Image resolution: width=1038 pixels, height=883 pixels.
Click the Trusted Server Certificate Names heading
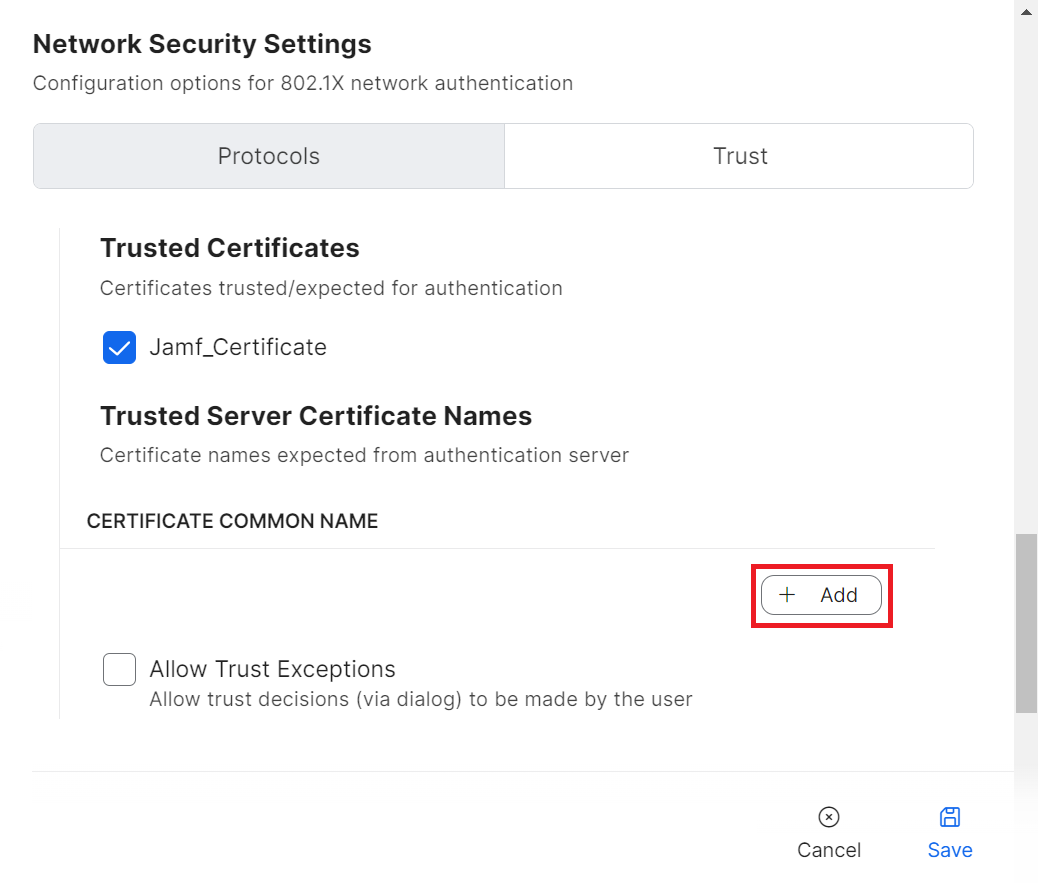pyautogui.click(x=316, y=416)
